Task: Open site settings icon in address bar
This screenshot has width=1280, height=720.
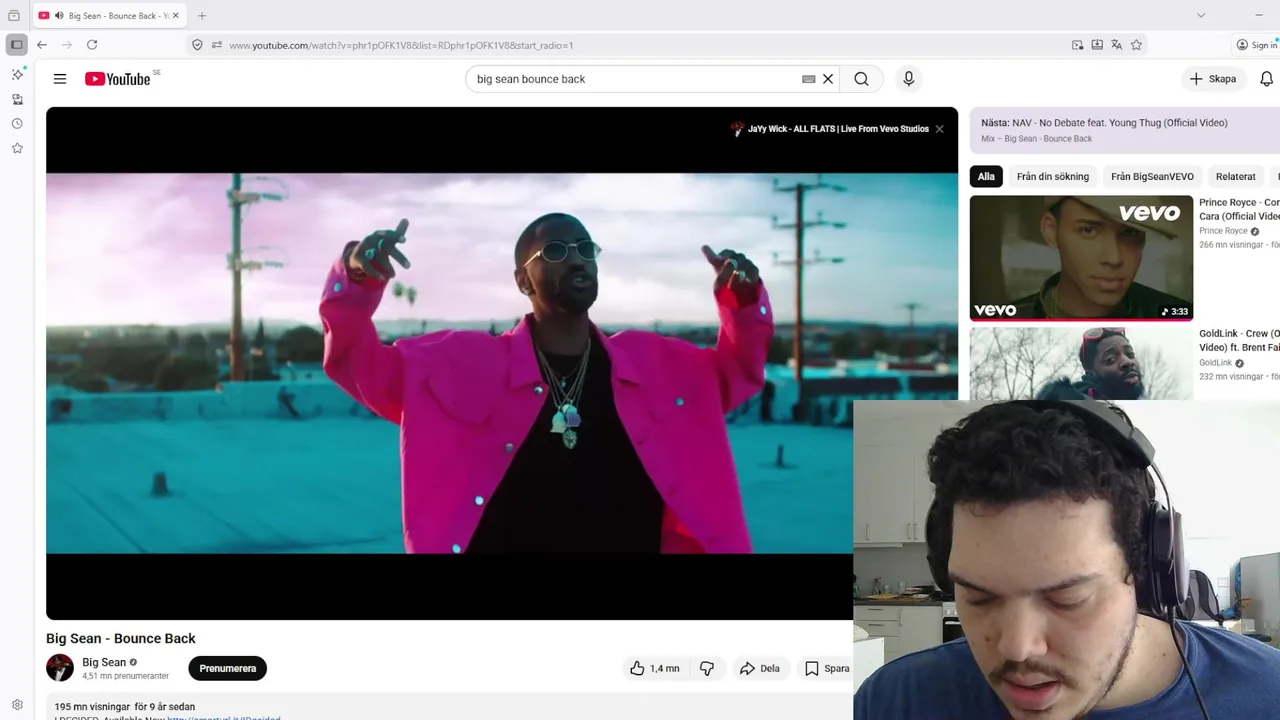Action: tap(217, 45)
